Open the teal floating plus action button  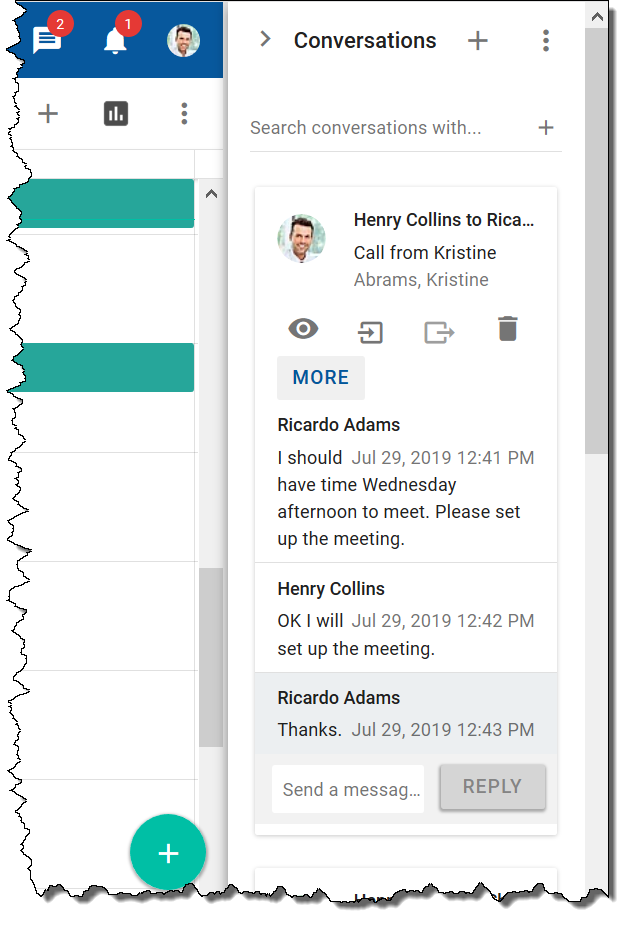[x=168, y=851]
